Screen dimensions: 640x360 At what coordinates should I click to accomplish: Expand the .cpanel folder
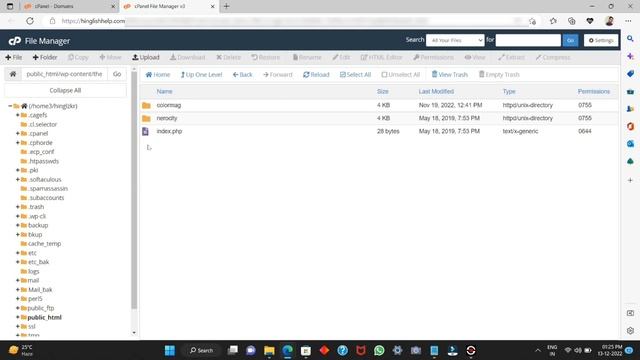point(18,133)
